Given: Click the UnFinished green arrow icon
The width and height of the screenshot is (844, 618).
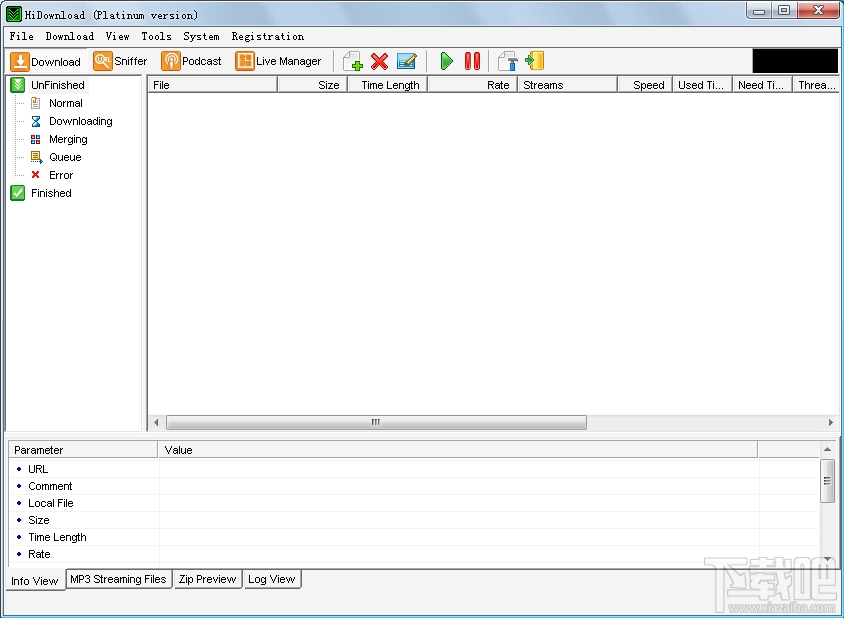Looking at the screenshot, I should coord(18,85).
